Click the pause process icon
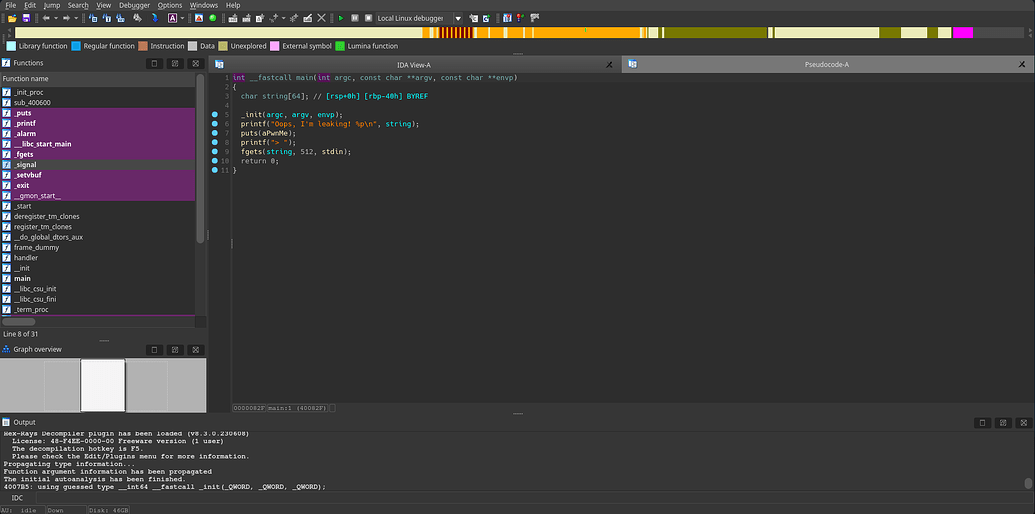 [x=354, y=18]
